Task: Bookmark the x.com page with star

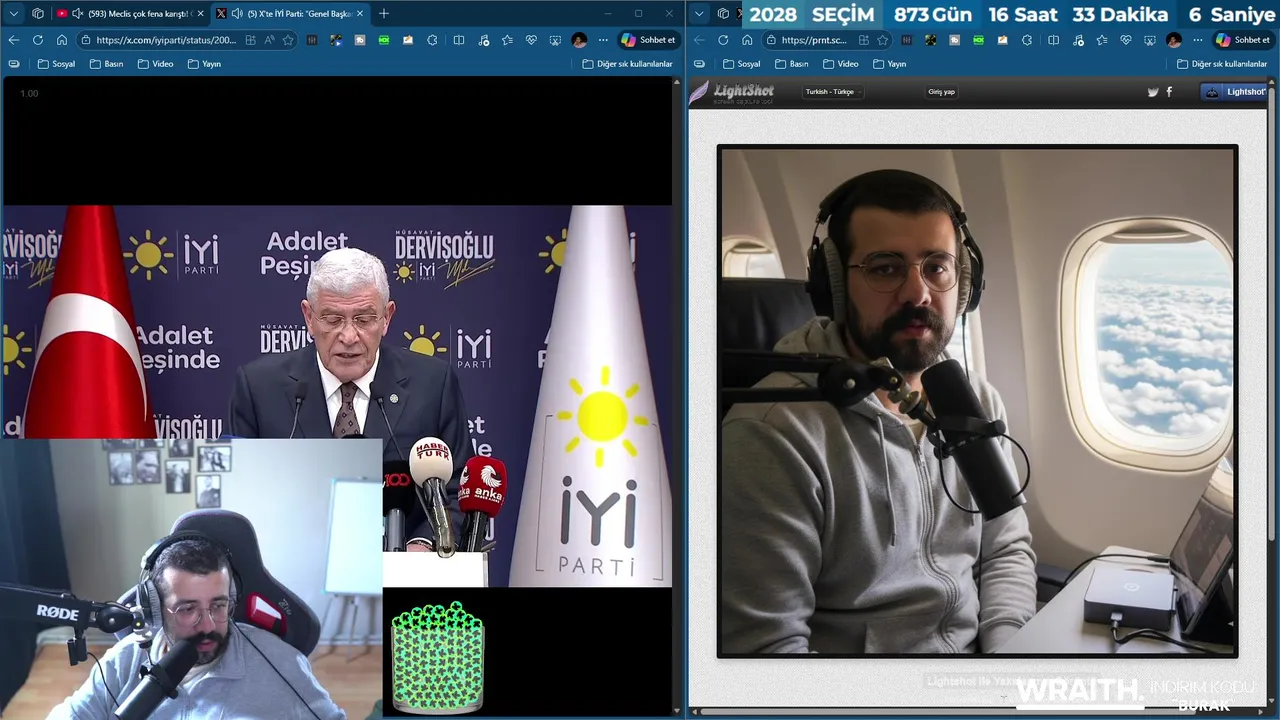Action: pyautogui.click(x=288, y=40)
